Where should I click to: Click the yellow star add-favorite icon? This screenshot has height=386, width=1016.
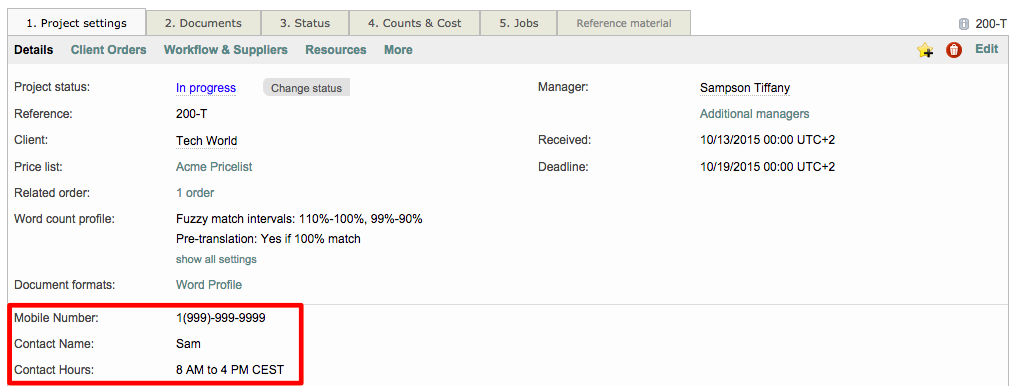point(925,51)
